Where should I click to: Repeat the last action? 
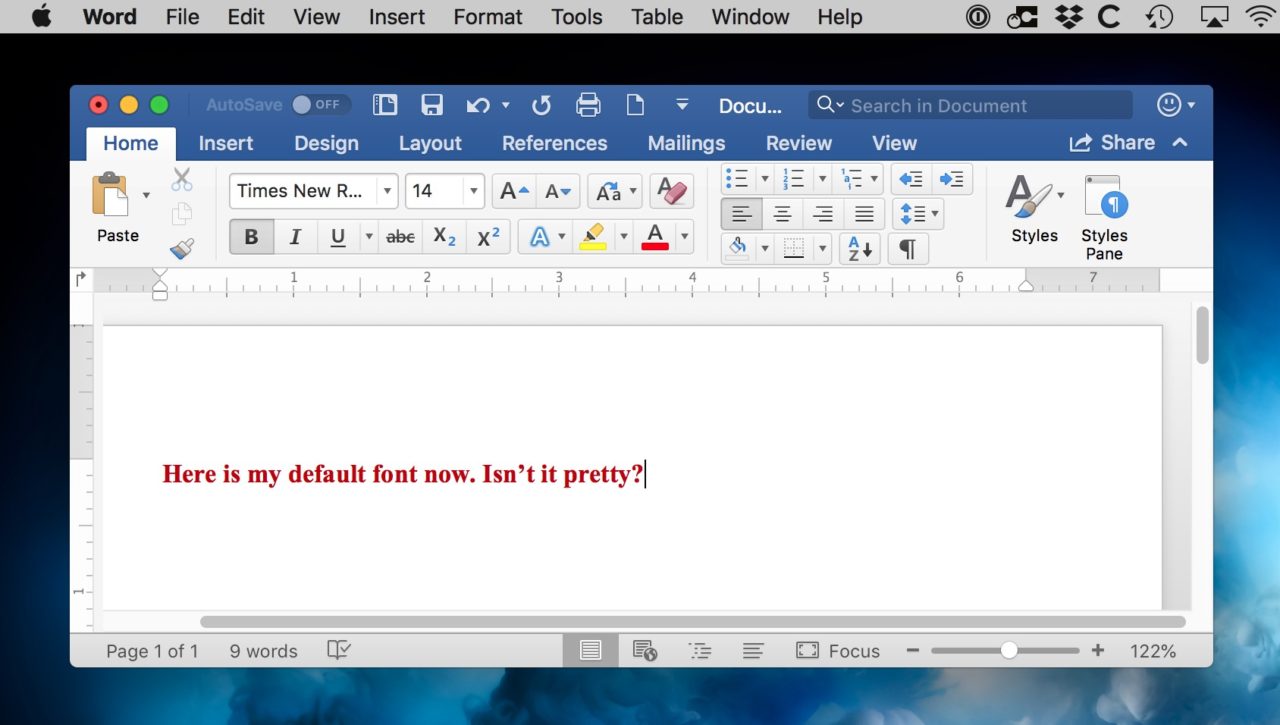[541, 105]
